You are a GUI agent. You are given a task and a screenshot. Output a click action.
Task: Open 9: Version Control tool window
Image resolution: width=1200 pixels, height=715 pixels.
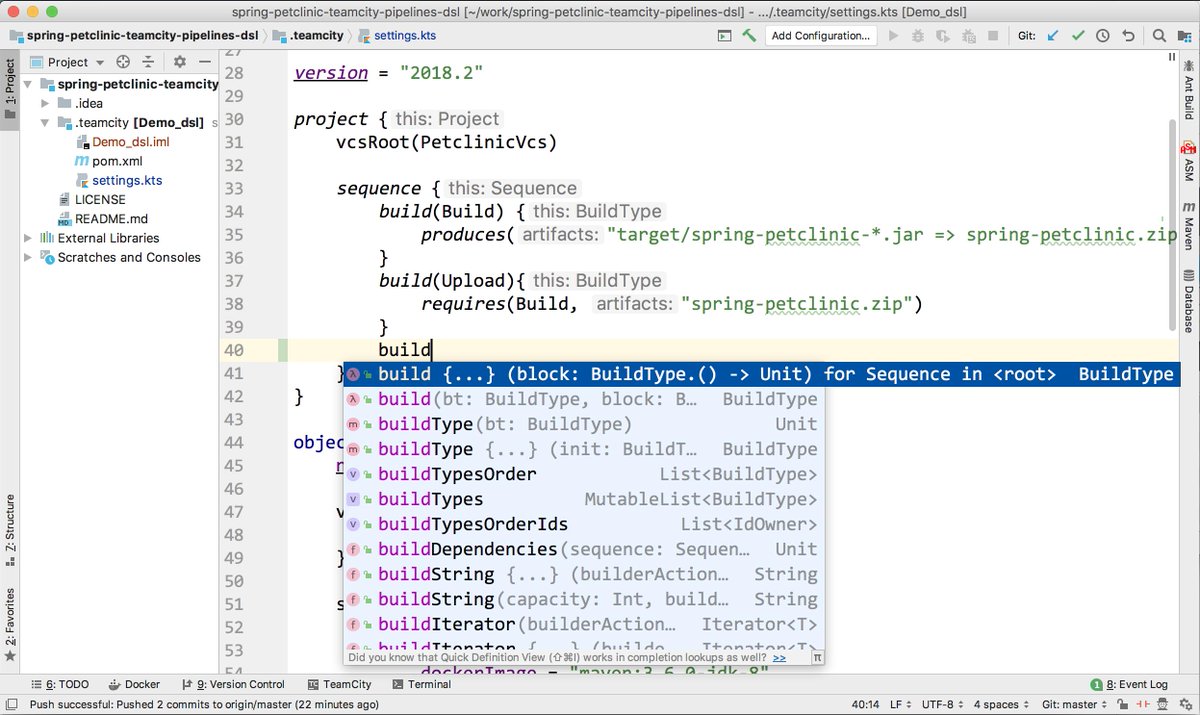click(232, 684)
